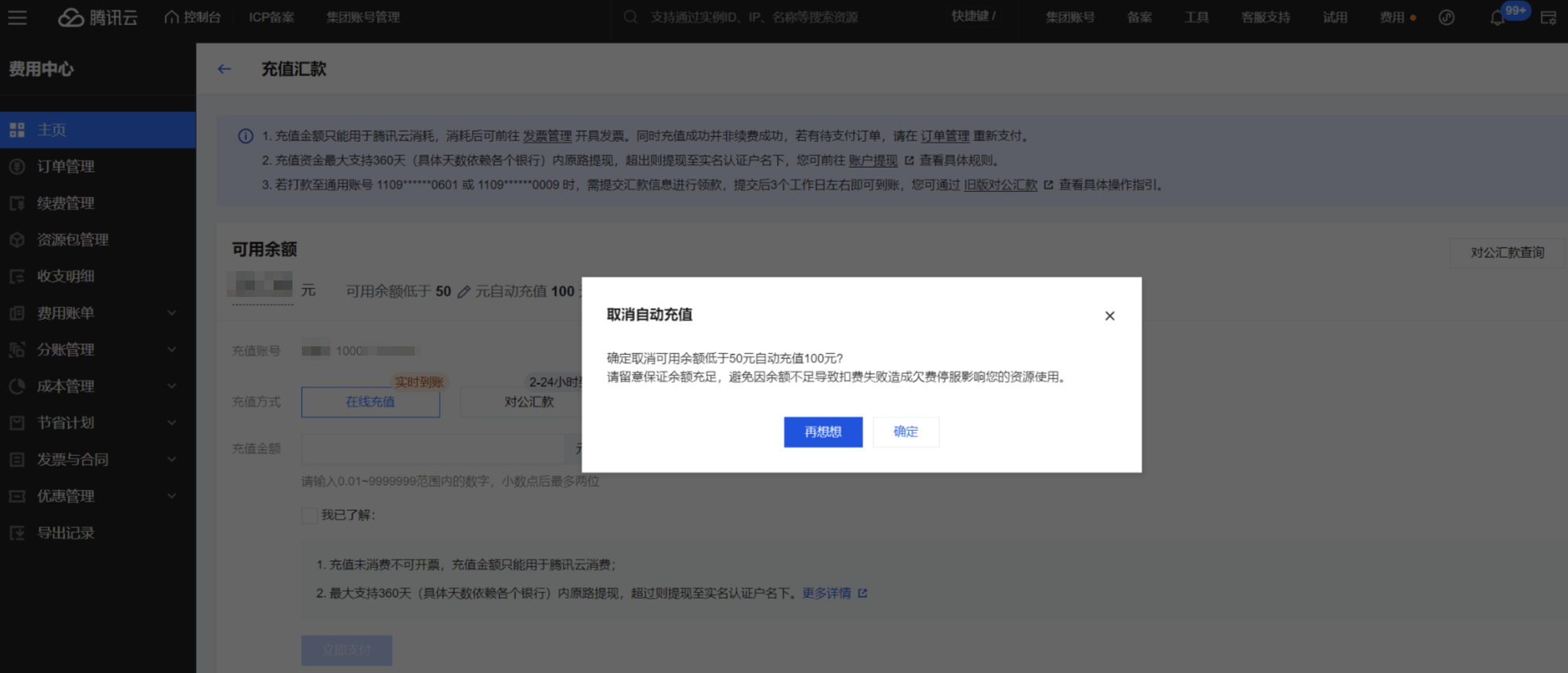Open the notification bell icon
1568x673 pixels.
(1497, 18)
